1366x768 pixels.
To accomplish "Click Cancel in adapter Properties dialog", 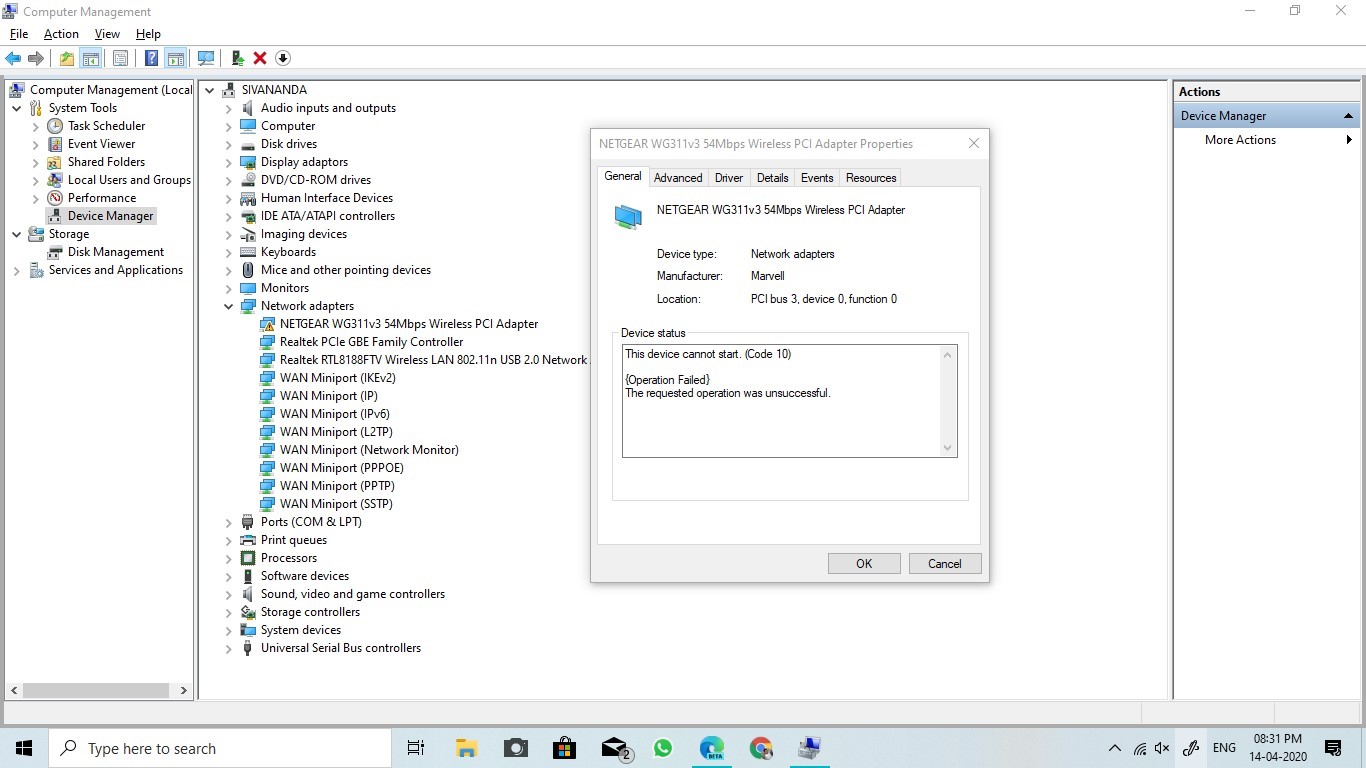I will [945, 564].
